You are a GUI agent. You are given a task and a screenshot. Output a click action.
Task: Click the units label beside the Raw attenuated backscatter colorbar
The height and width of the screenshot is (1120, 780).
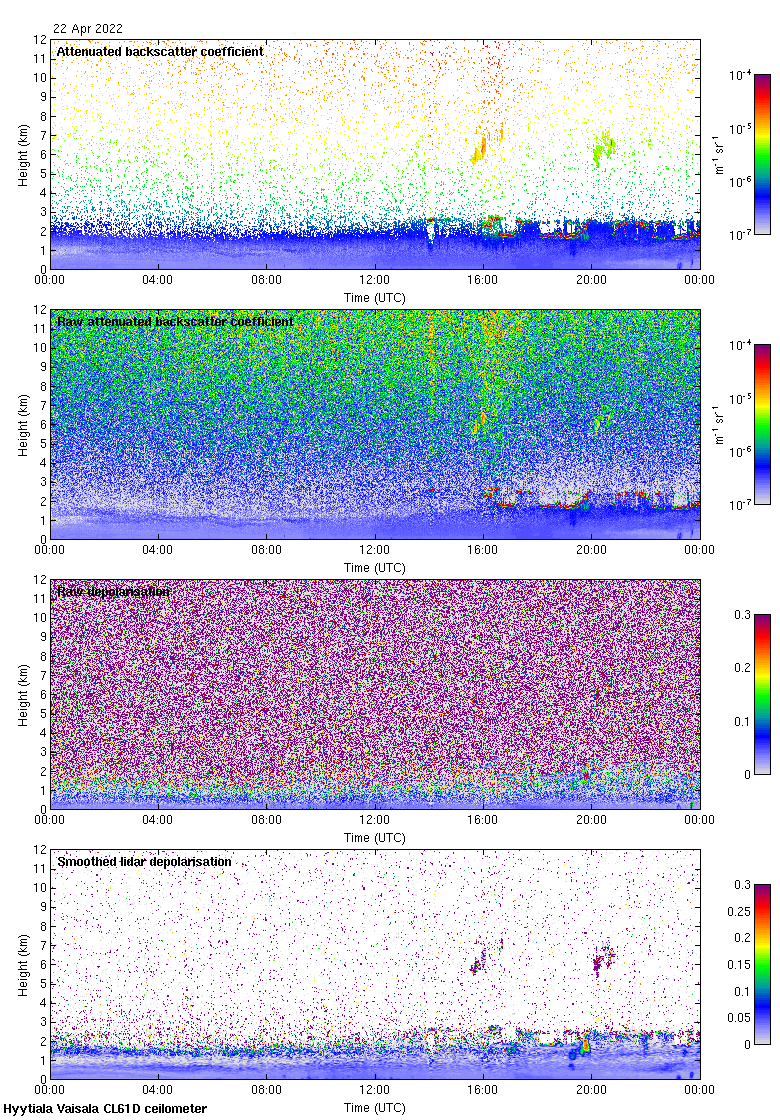(x=718, y=424)
